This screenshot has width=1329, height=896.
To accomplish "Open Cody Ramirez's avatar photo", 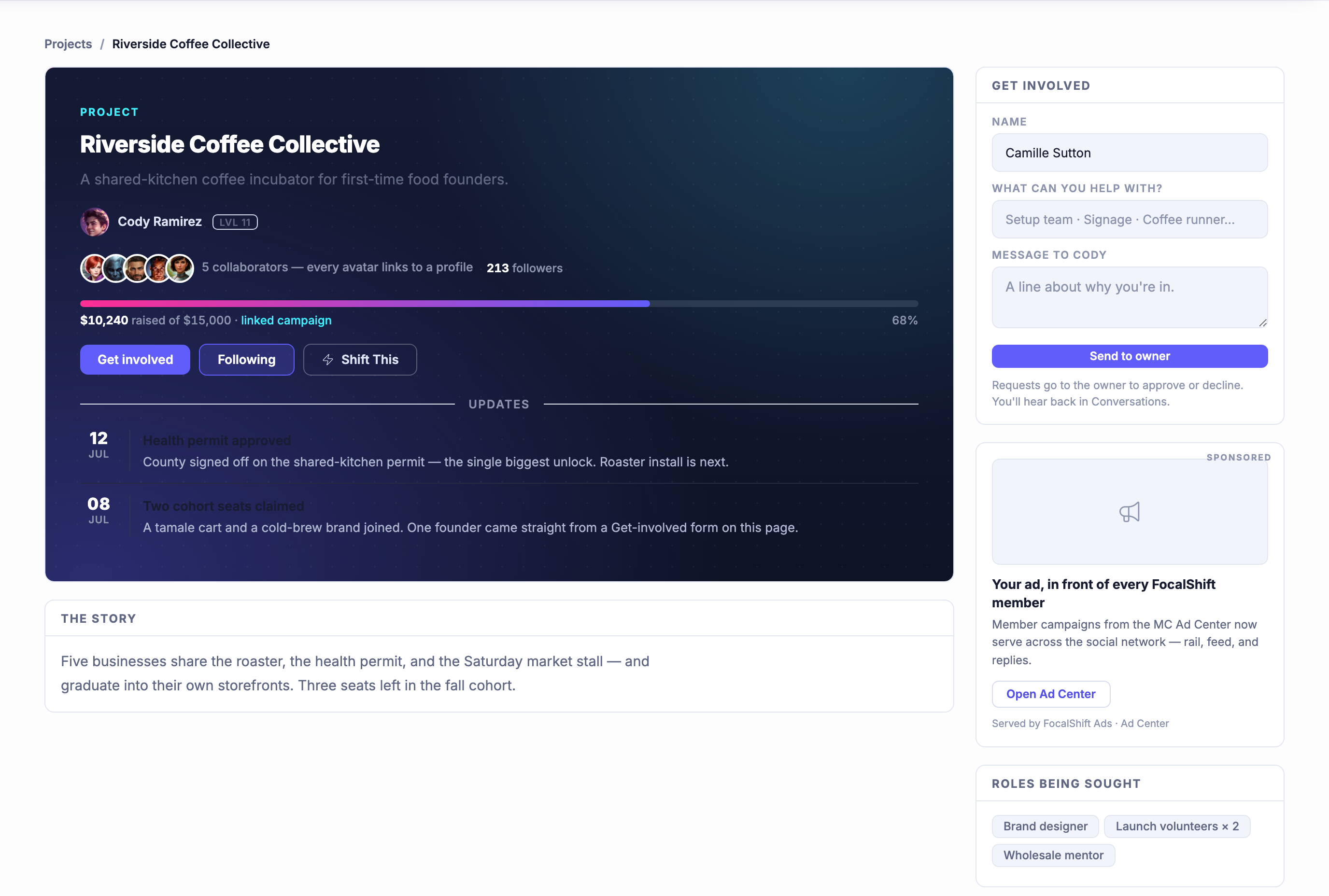I will coord(94,222).
